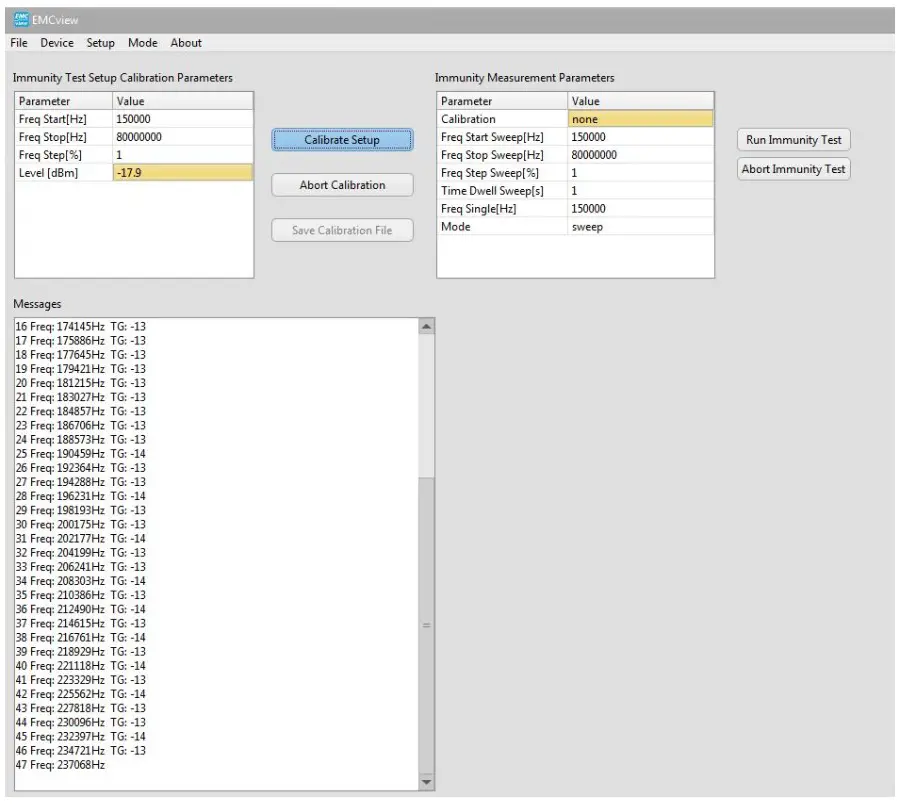Select the Freq Step[%] value cell

click(x=183, y=155)
